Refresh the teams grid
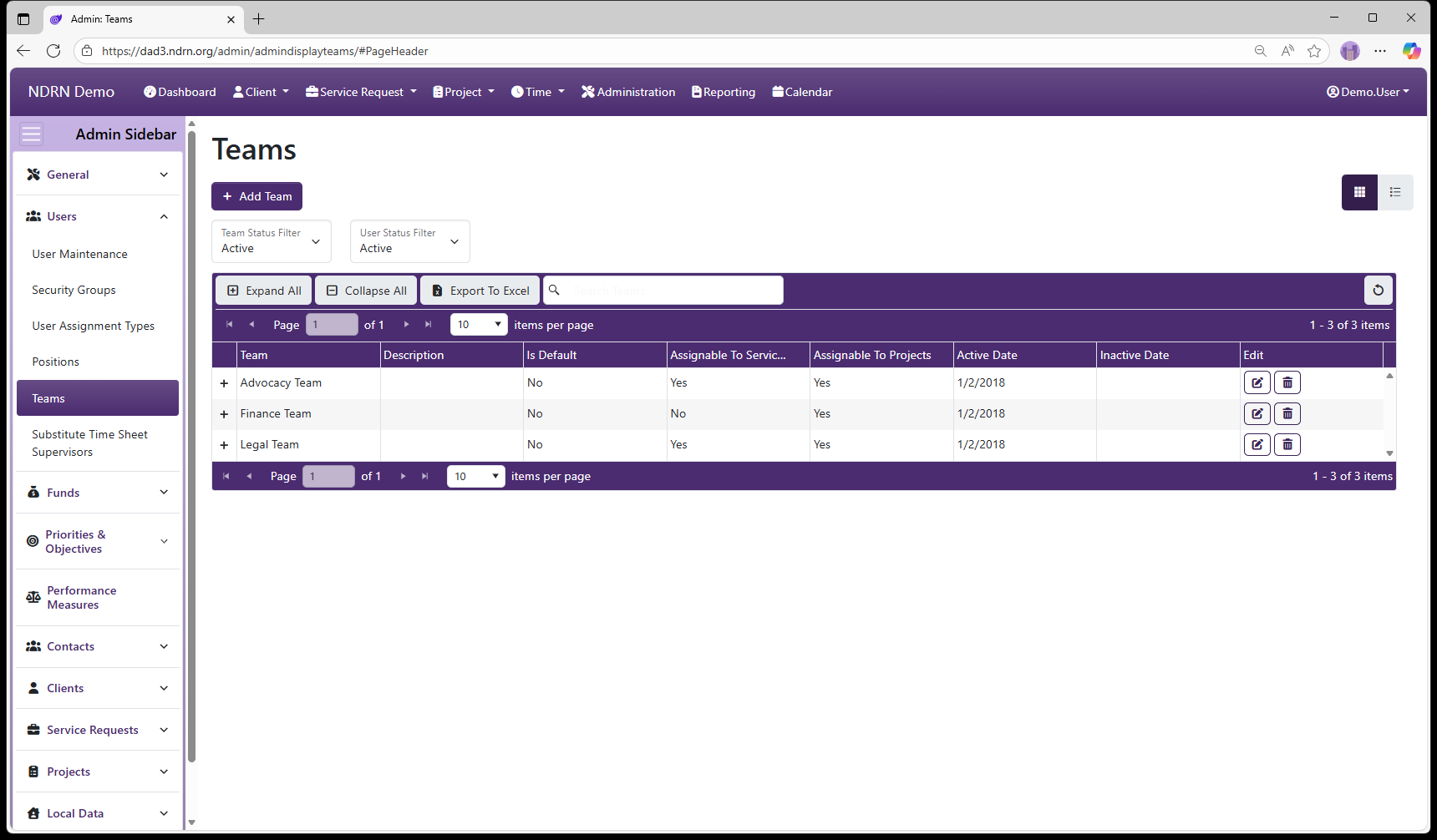 point(1379,291)
